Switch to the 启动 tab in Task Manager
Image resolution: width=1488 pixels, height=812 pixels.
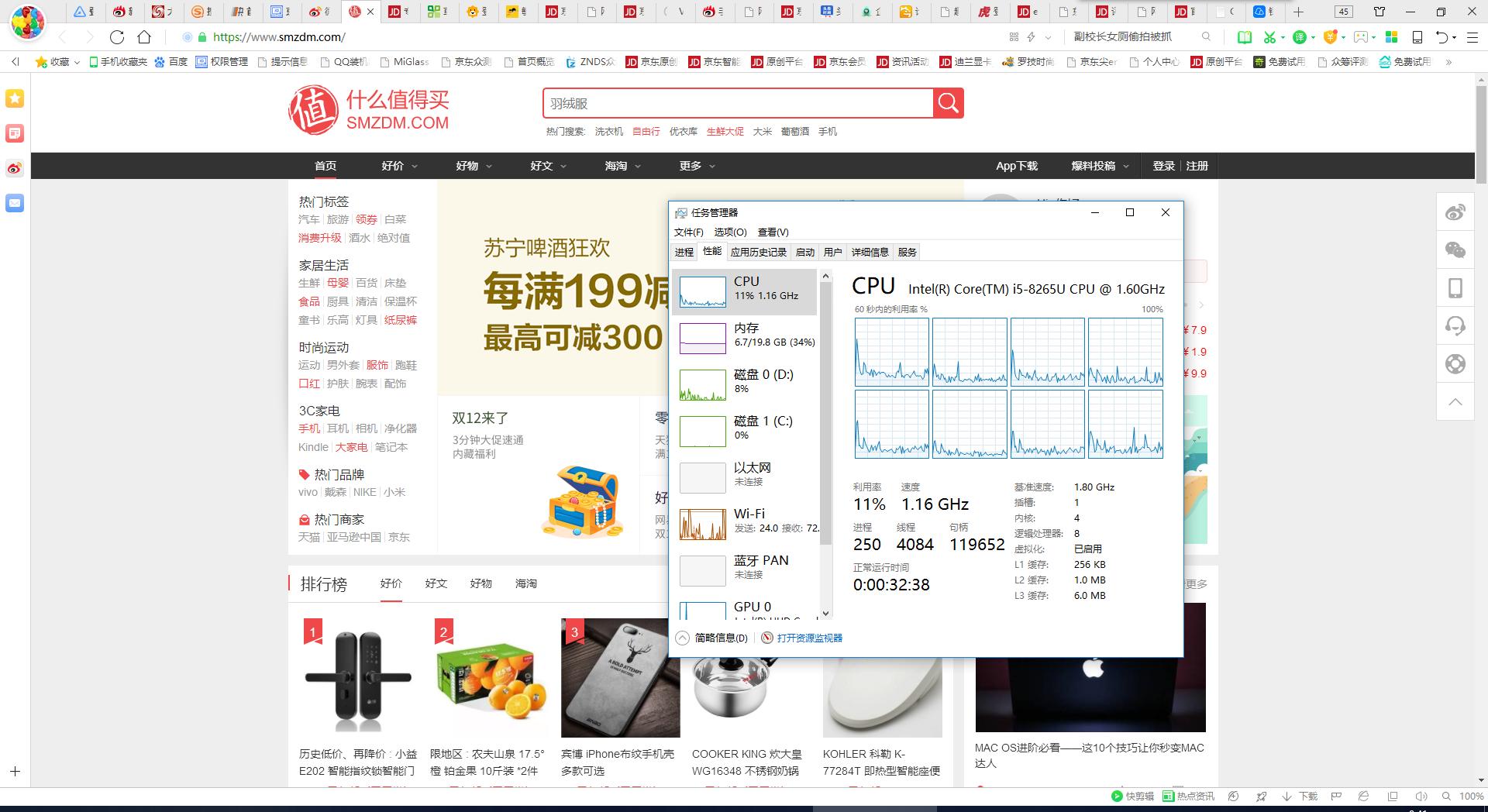tap(805, 252)
